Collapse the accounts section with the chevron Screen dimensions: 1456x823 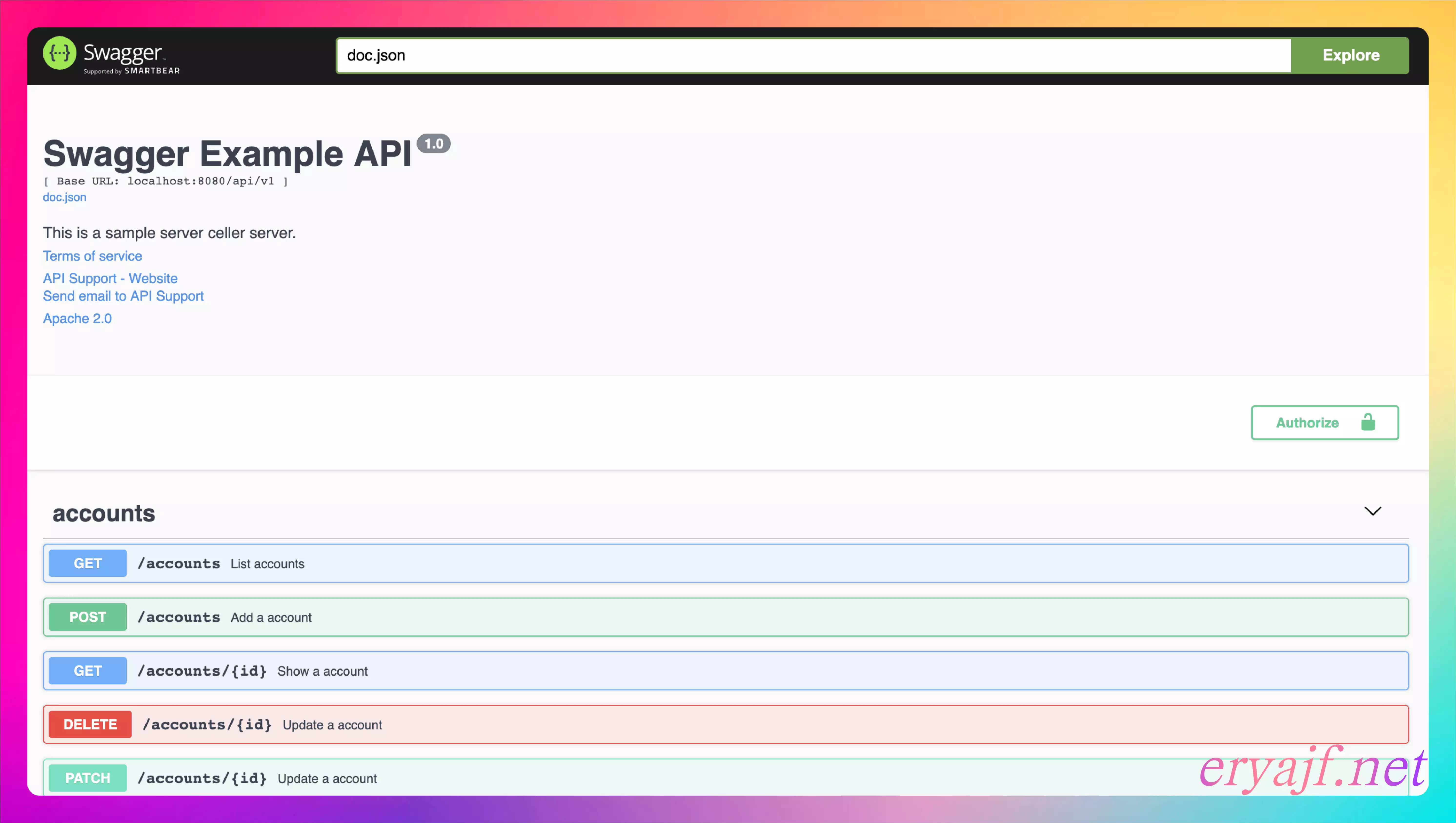tap(1373, 511)
